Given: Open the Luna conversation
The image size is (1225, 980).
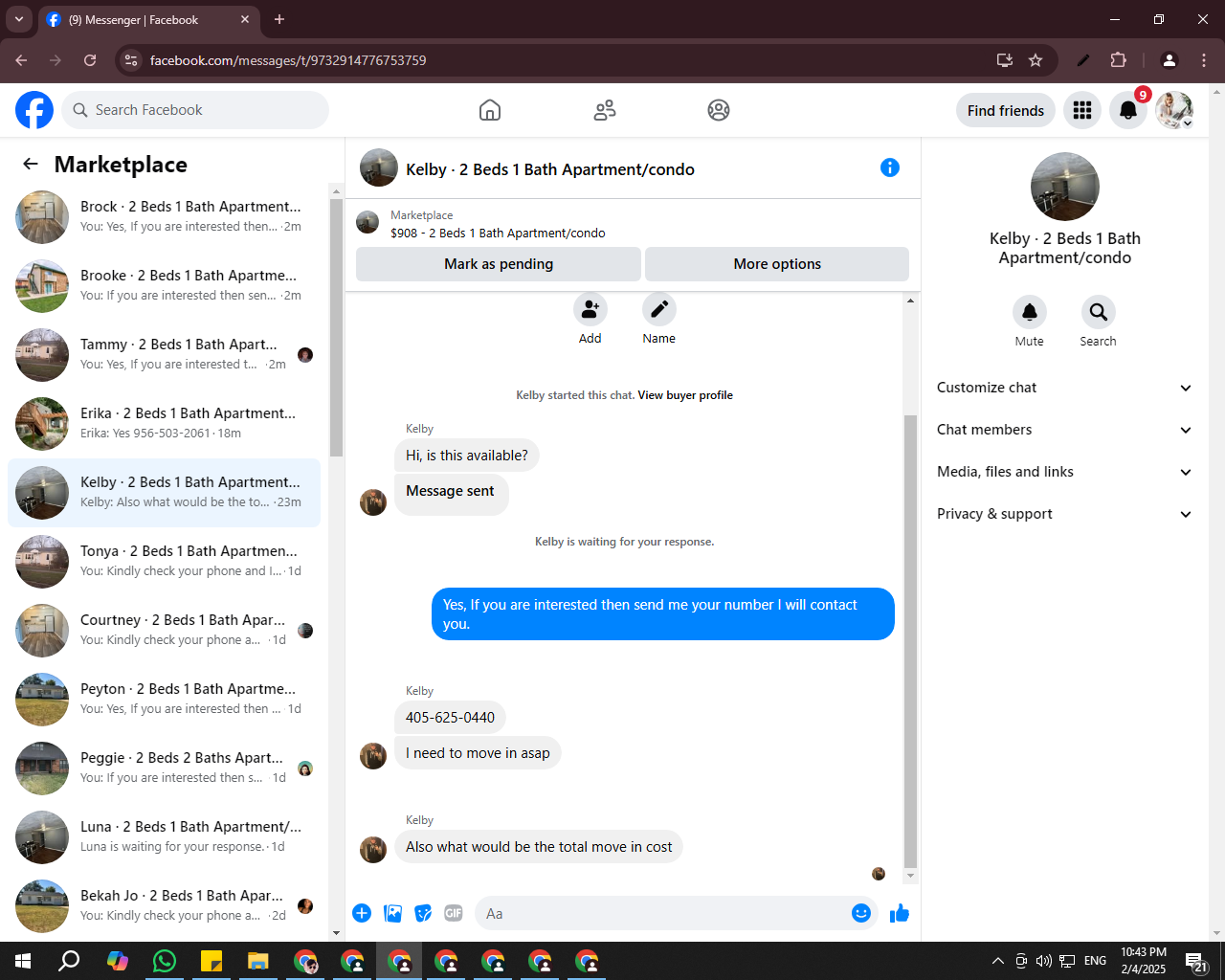Looking at the screenshot, I should point(164,837).
